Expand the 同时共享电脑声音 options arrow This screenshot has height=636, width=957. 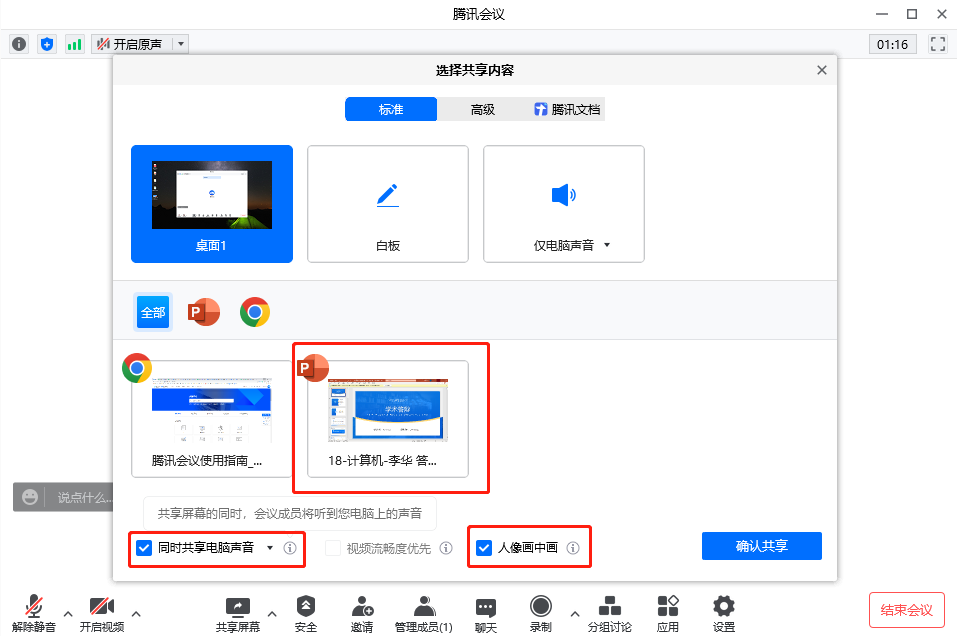coord(270,547)
